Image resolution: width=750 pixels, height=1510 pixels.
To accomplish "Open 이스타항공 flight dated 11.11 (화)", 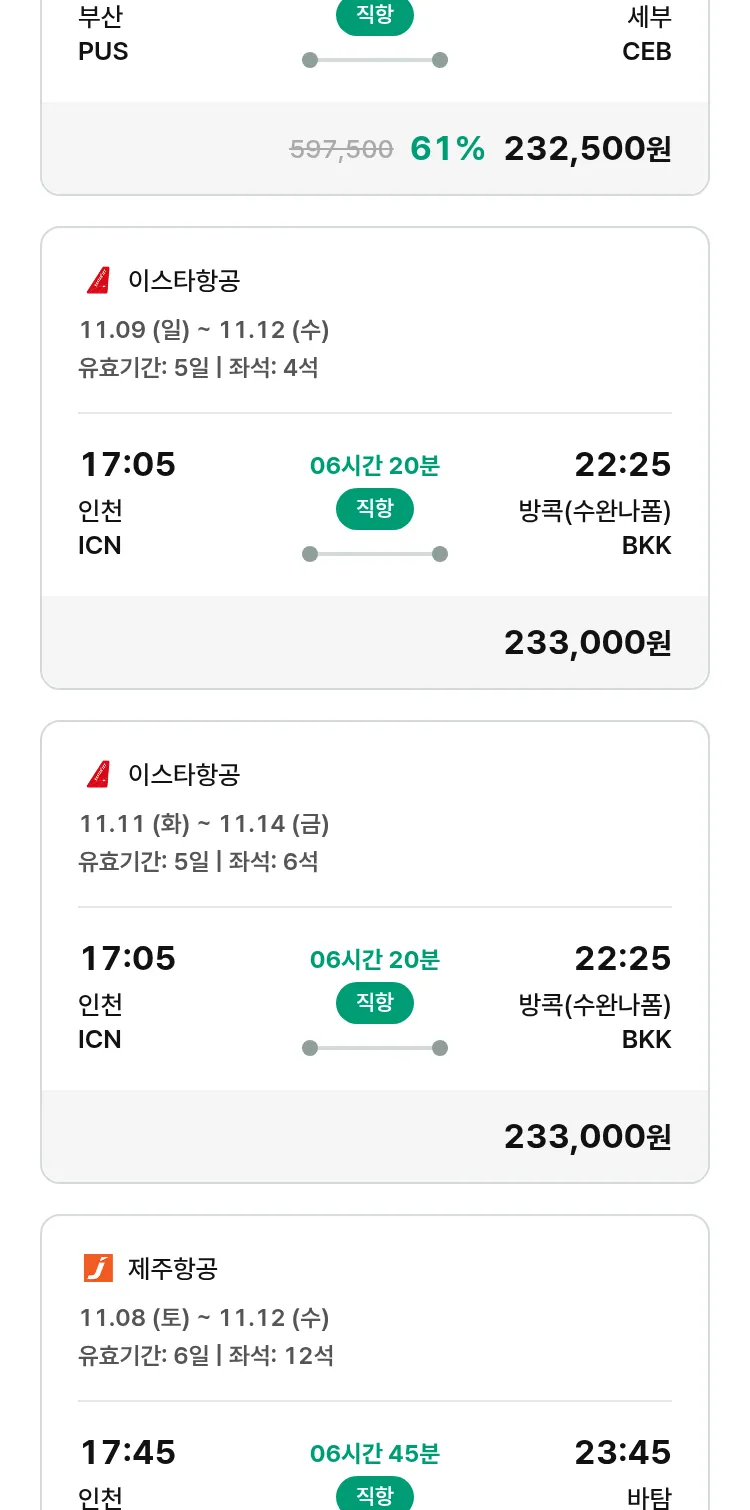I will (x=184, y=775).
